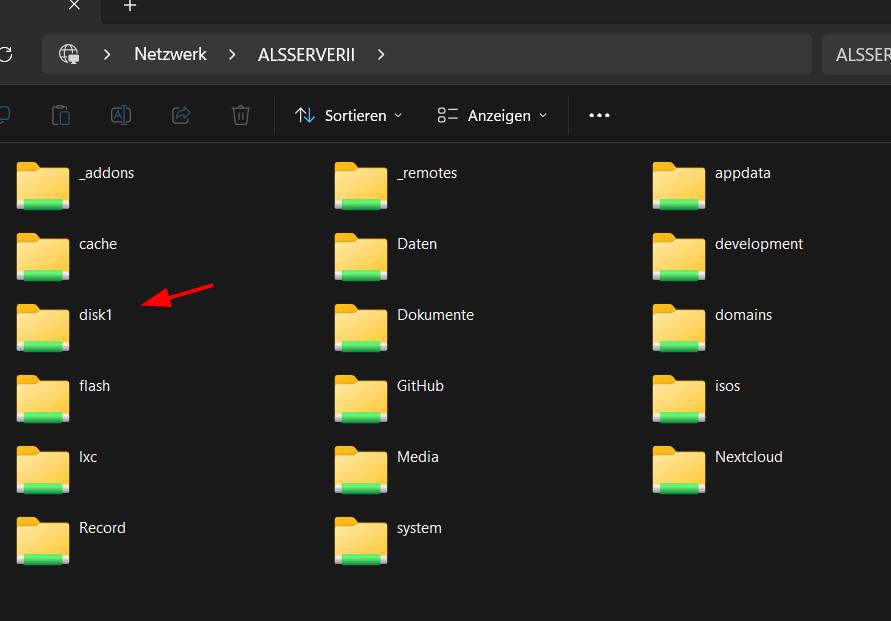
Task: Select the Dokumente folder icon
Action: (x=361, y=328)
